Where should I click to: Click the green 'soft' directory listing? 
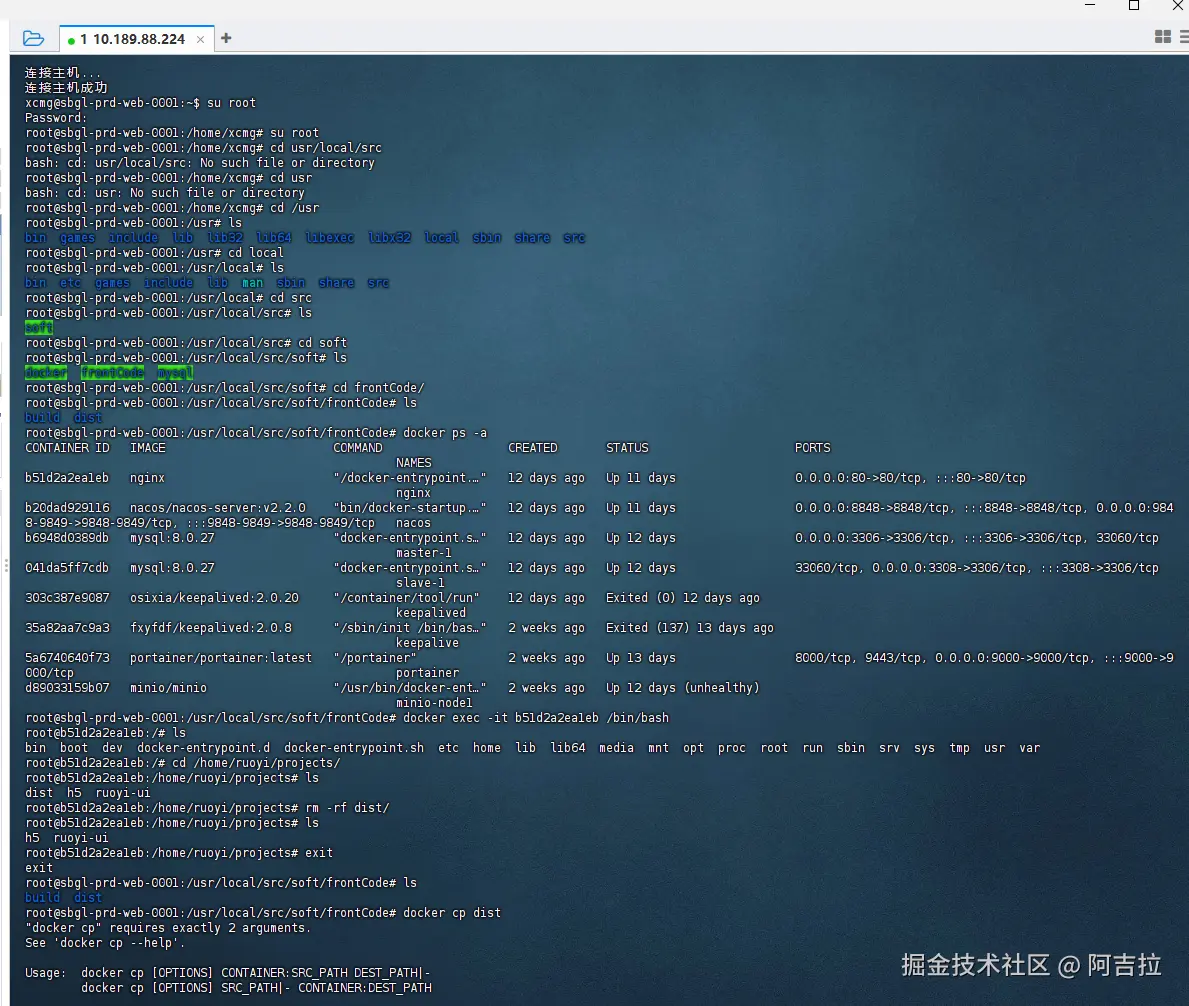(x=39, y=327)
